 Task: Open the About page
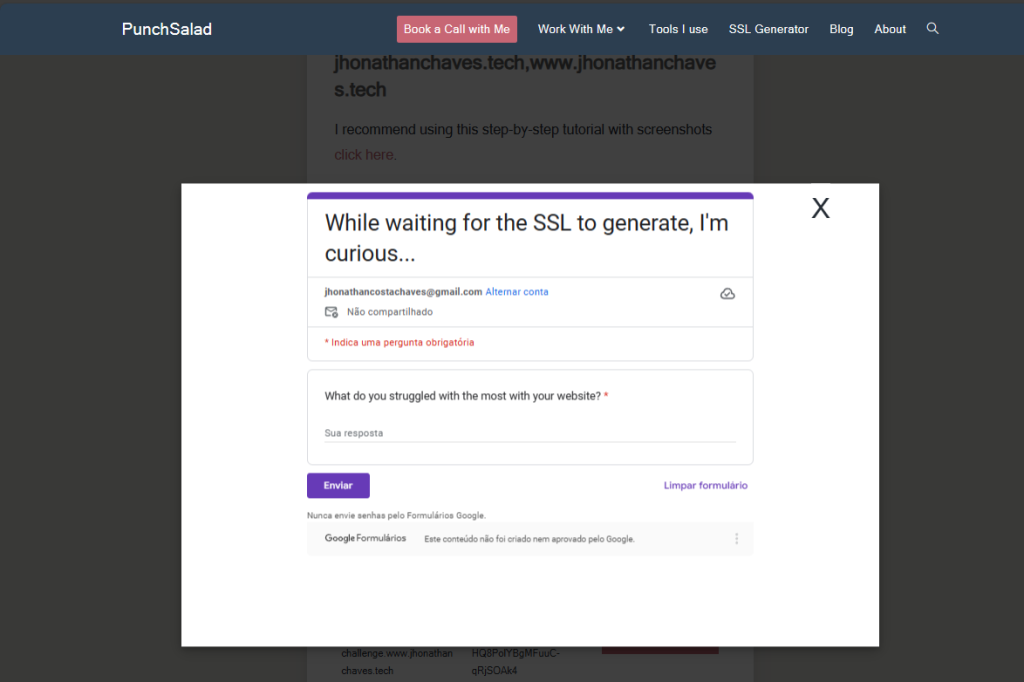click(x=889, y=29)
